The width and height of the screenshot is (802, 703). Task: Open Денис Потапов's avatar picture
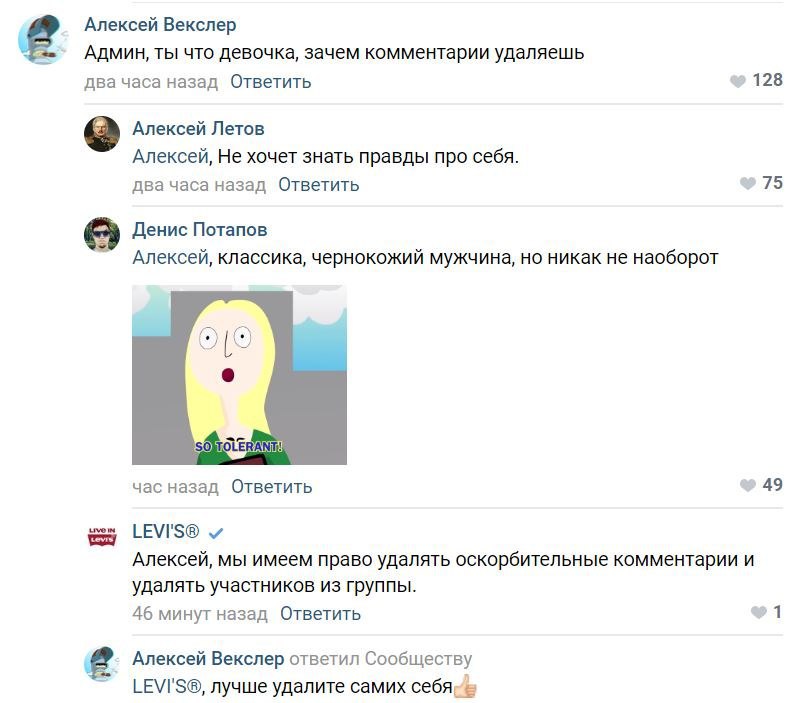tap(102, 235)
